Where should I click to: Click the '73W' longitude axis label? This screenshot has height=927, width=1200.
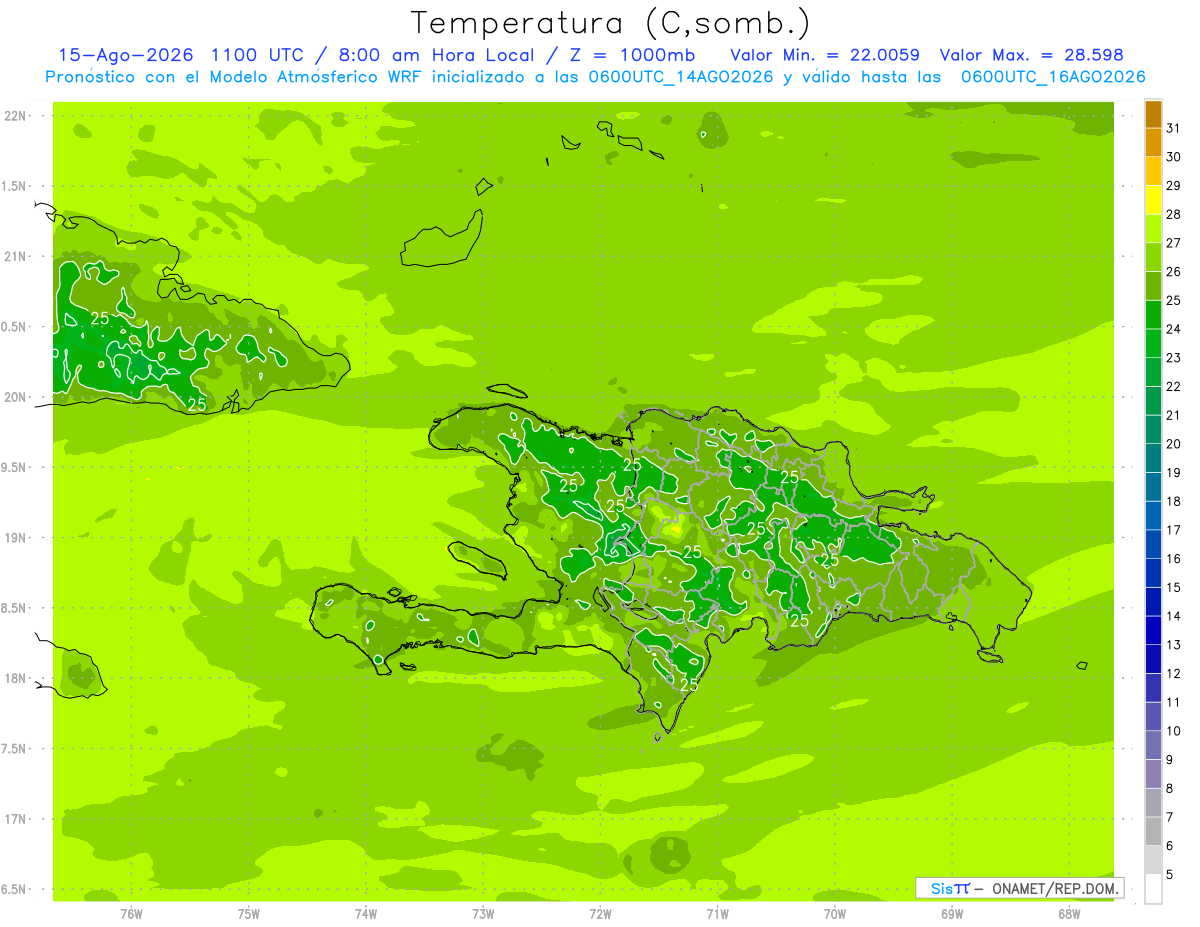click(x=483, y=913)
